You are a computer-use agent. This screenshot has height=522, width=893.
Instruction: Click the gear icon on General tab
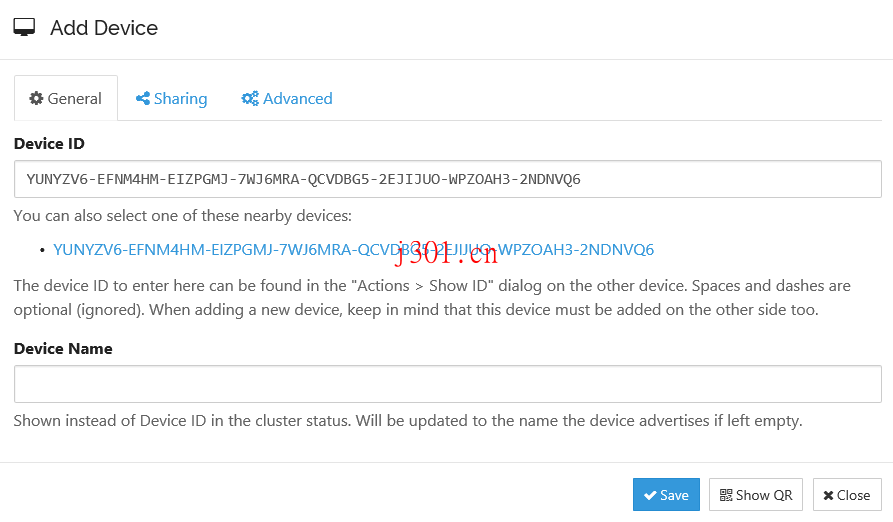(36, 98)
